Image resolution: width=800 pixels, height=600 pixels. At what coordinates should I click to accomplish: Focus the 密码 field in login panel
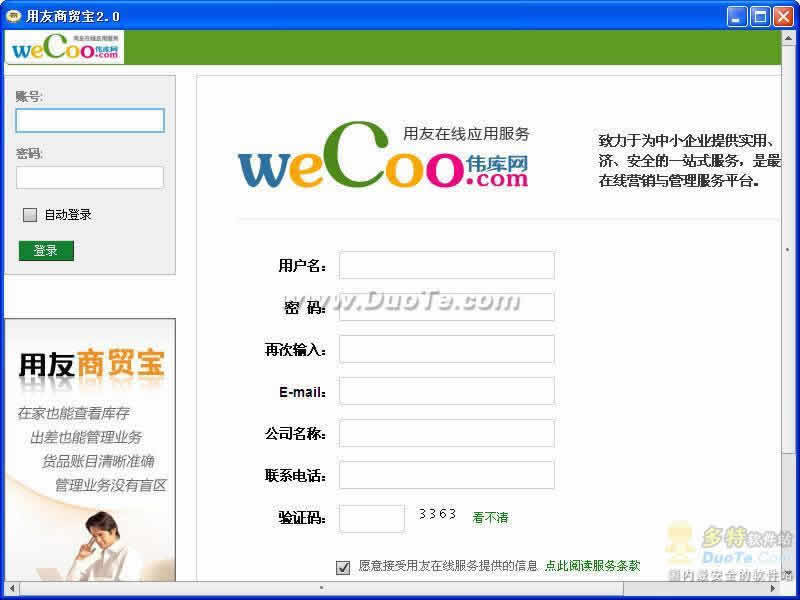tap(90, 178)
